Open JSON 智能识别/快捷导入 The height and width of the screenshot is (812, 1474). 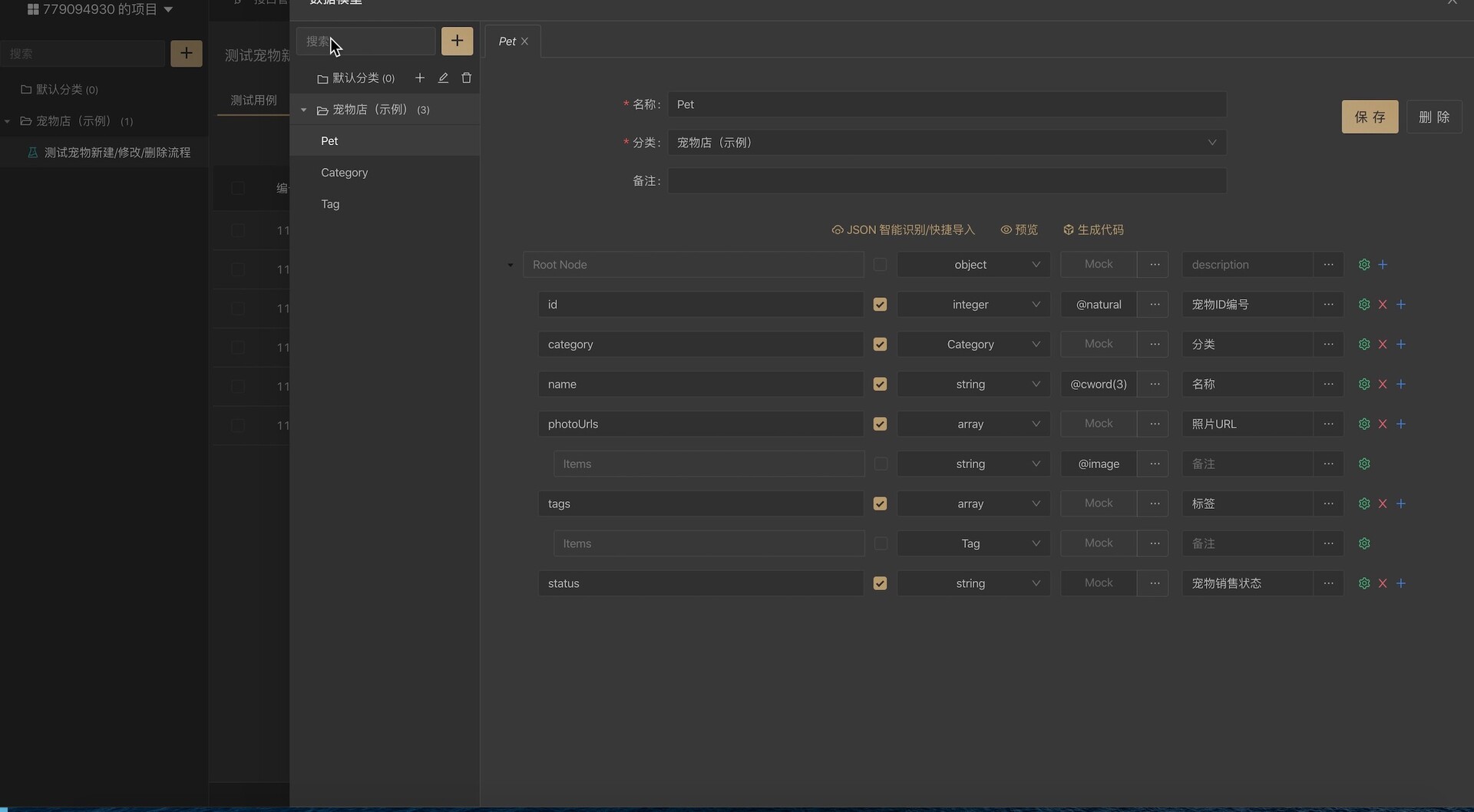click(903, 229)
